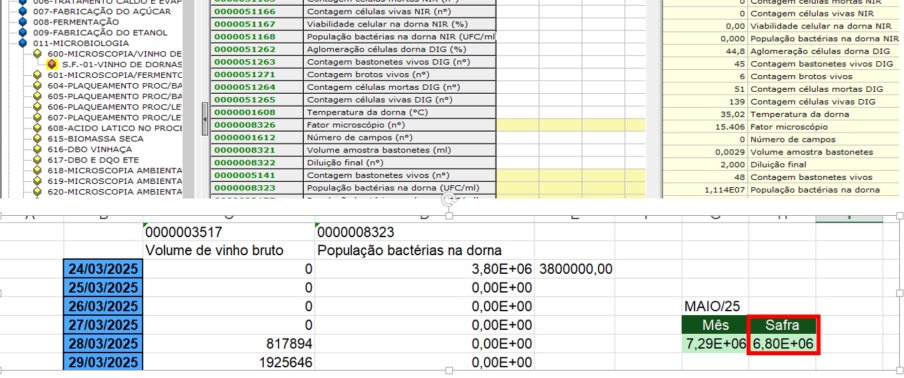
Task: Select Excel cell with value 1925646
Action: click(x=229, y=363)
